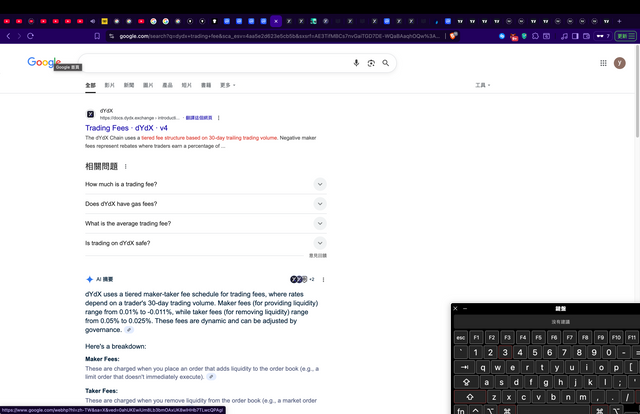Open a new browser tab
The height and width of the screenshot is (414, 640).
coord(619,21)
